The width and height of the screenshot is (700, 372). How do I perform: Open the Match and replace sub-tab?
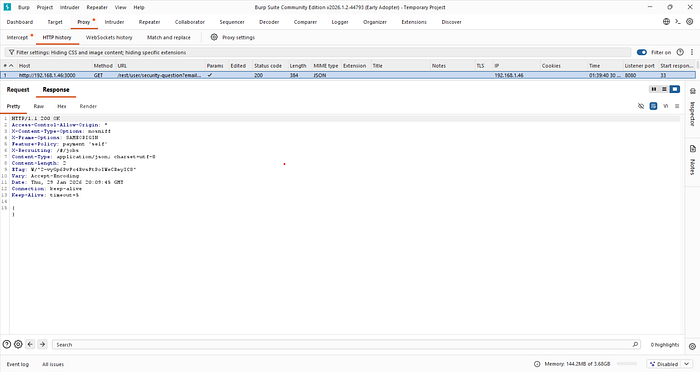pyautogui.click(x=169, y=38)
